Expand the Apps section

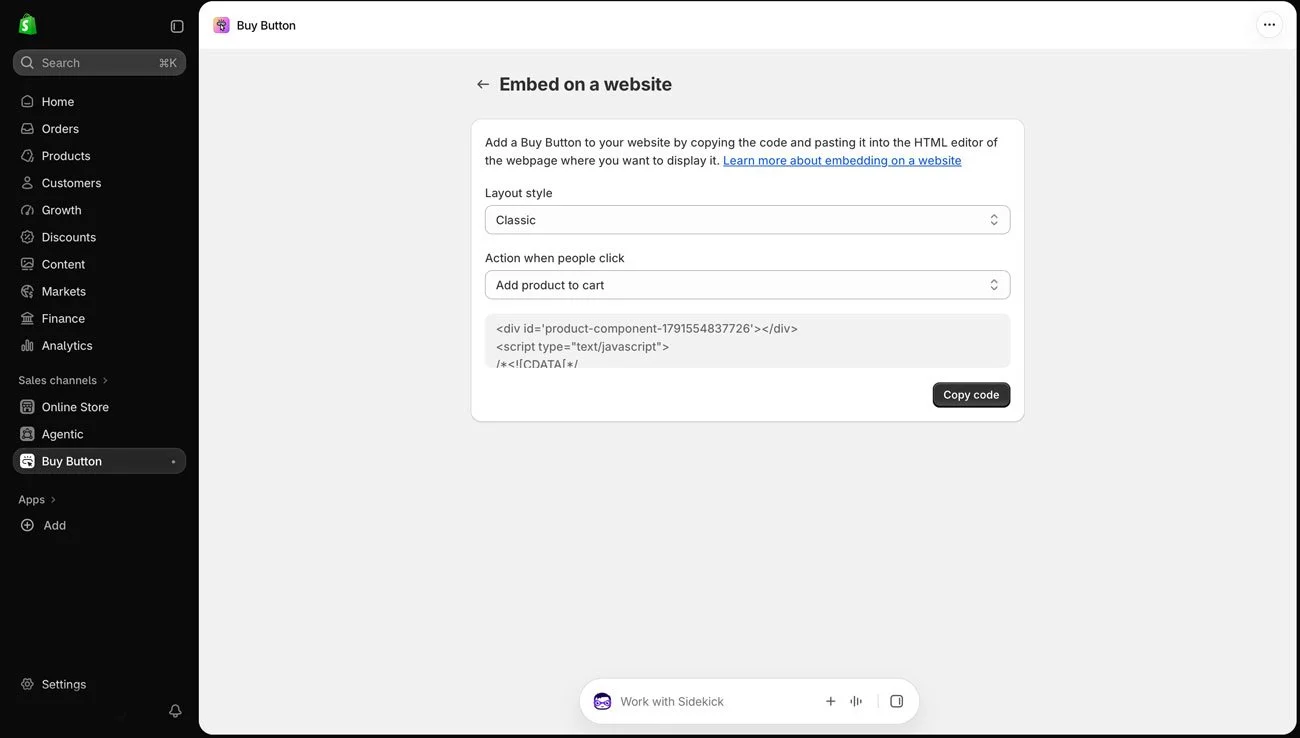coord(37,499)
